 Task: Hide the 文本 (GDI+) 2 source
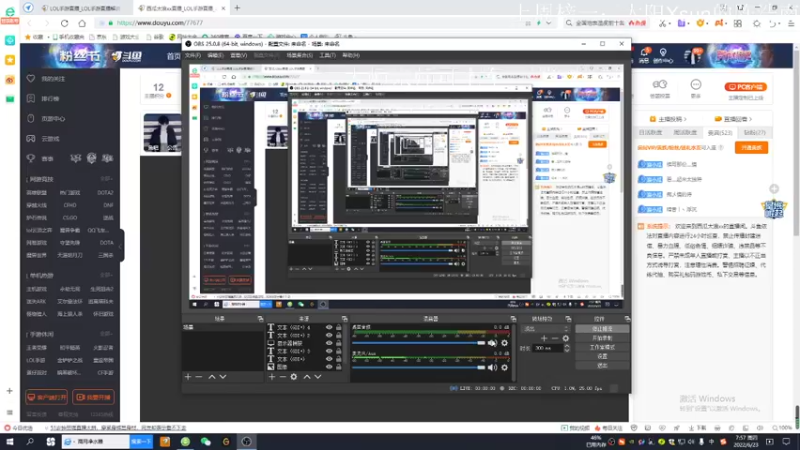[x=329, y=335]
